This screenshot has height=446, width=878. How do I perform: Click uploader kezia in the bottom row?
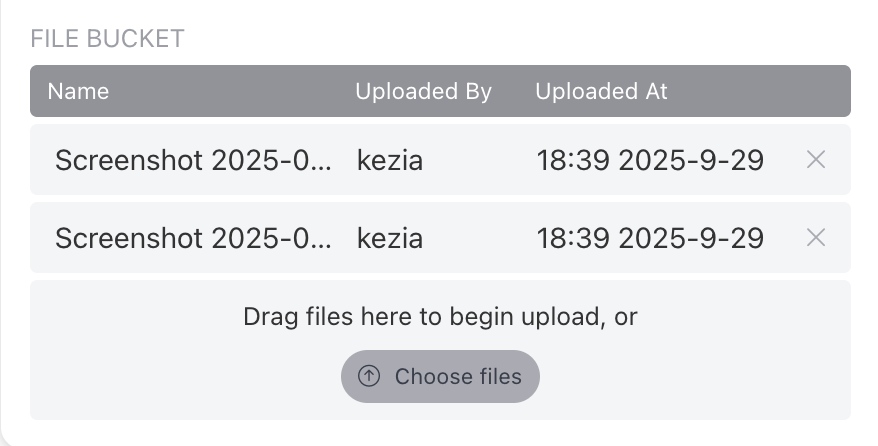click(390, 238)
